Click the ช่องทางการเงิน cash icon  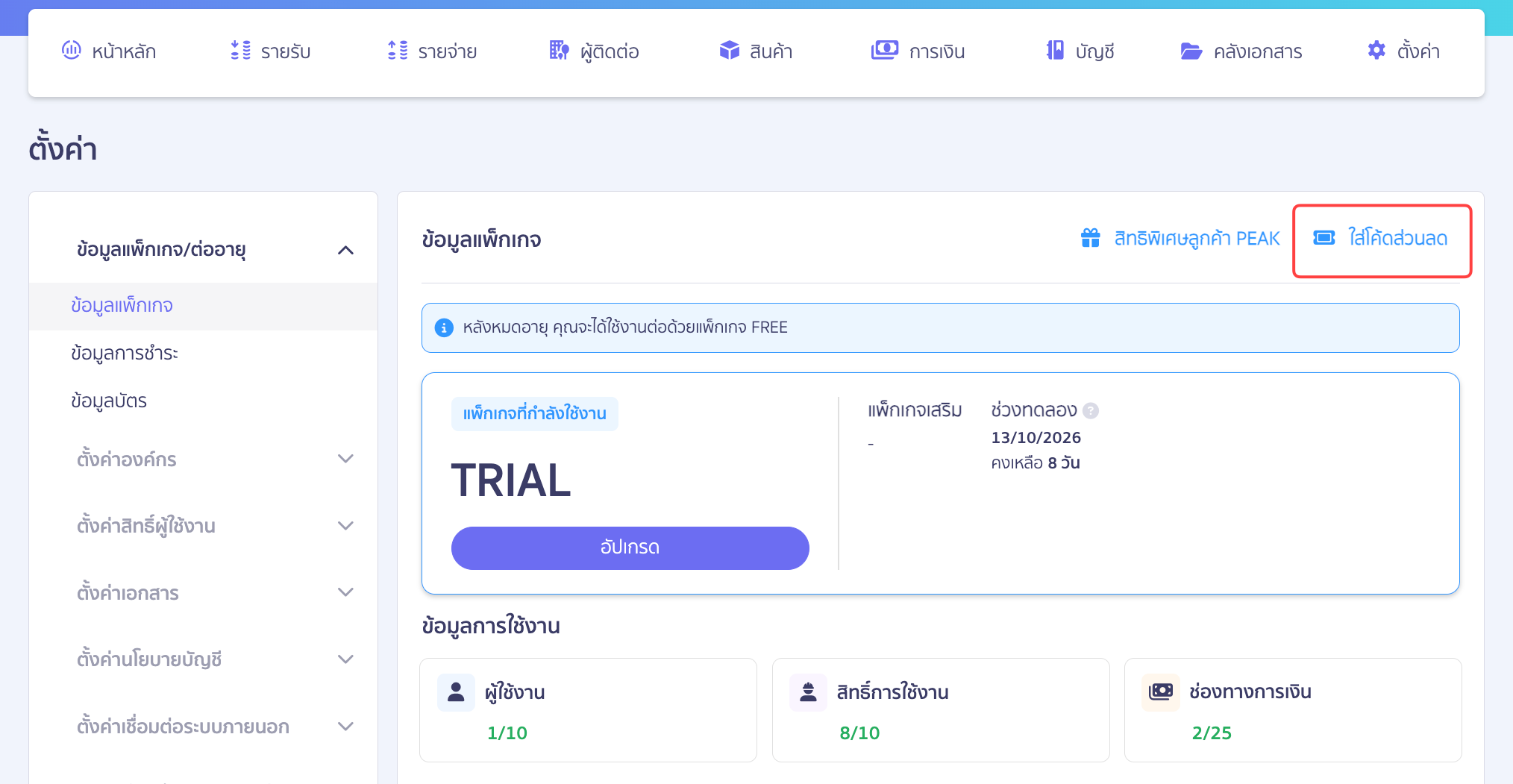(1161, 692)
